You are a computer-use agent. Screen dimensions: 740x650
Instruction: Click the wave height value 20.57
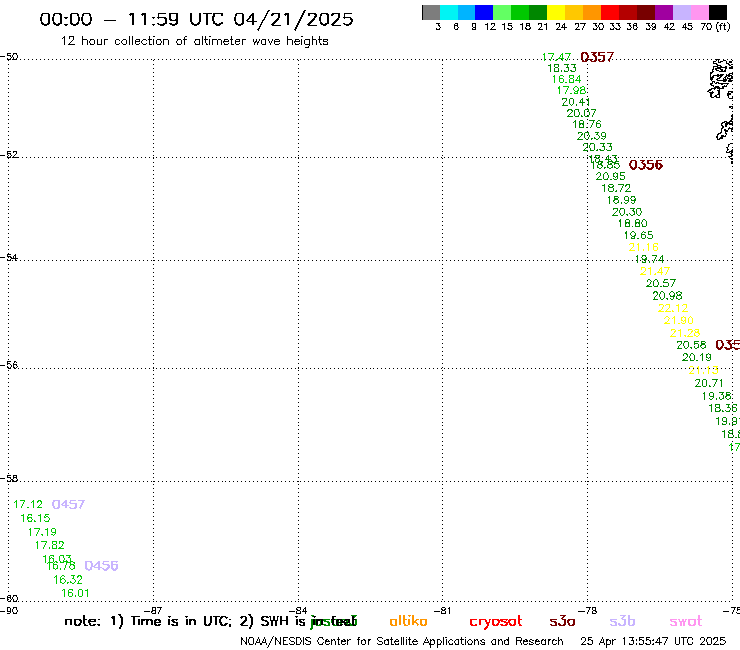point(661,283)
